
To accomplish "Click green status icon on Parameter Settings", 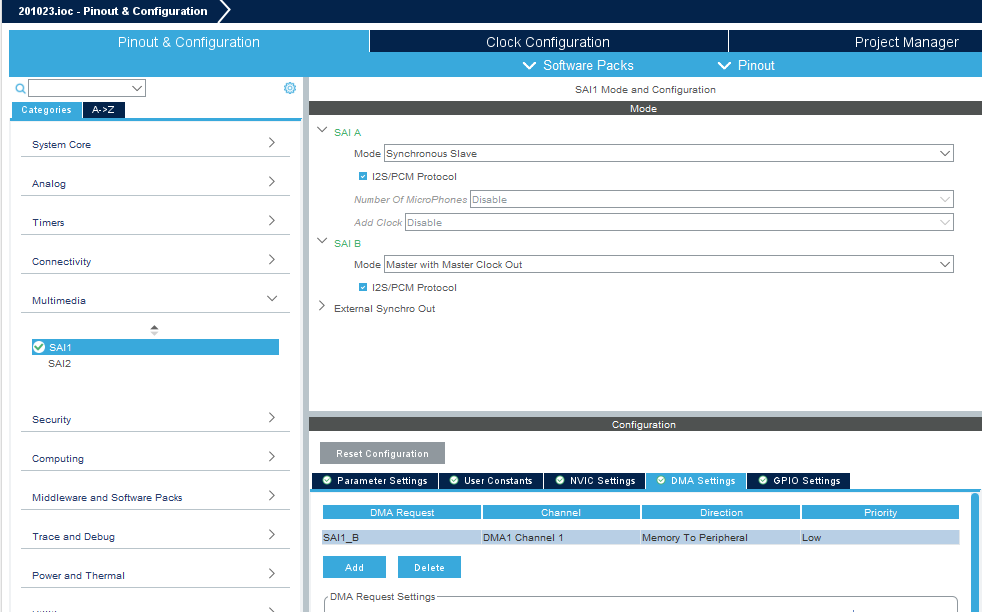I will click(326, 481).
